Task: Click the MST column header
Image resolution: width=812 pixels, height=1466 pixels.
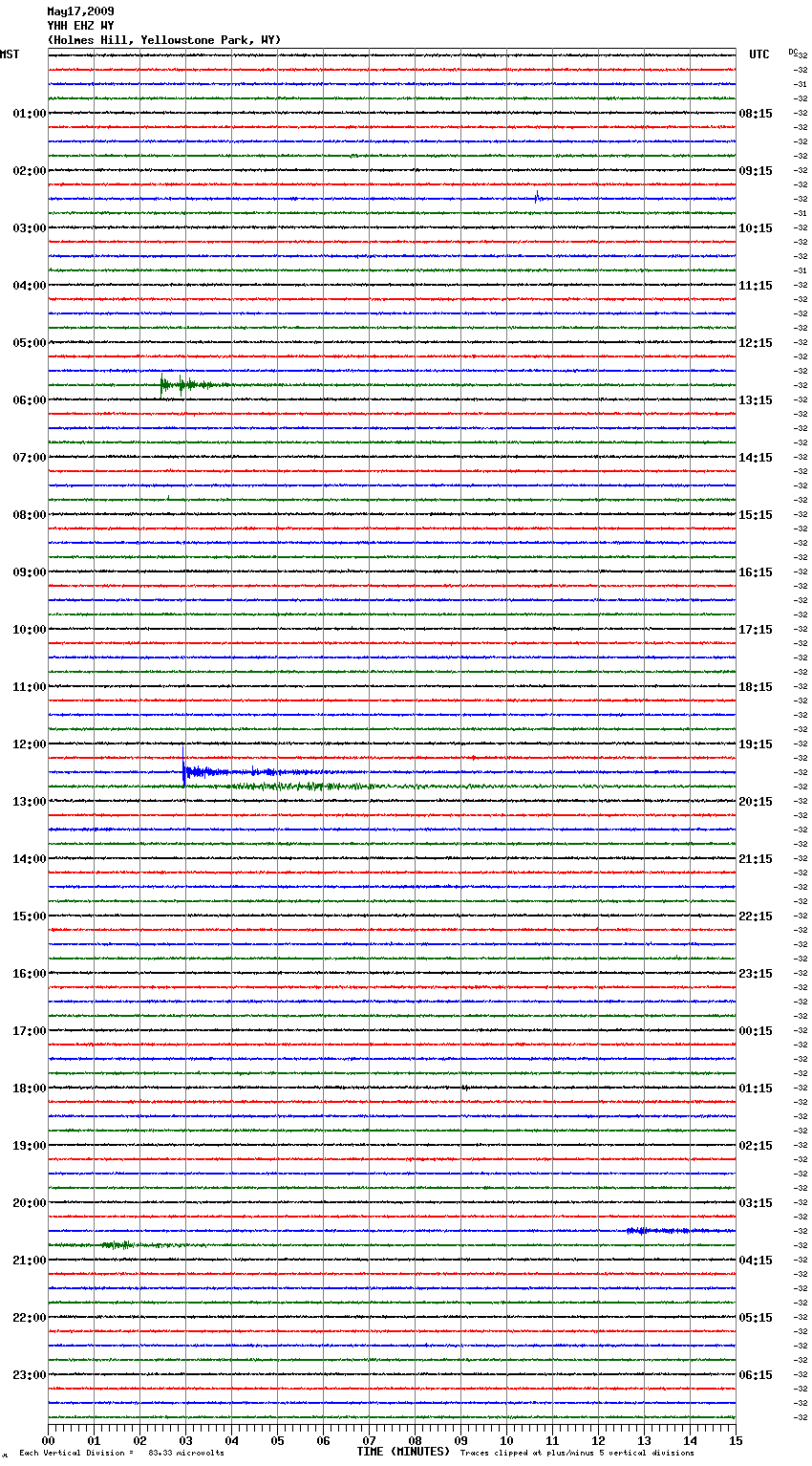Action: tap(10, 54)
